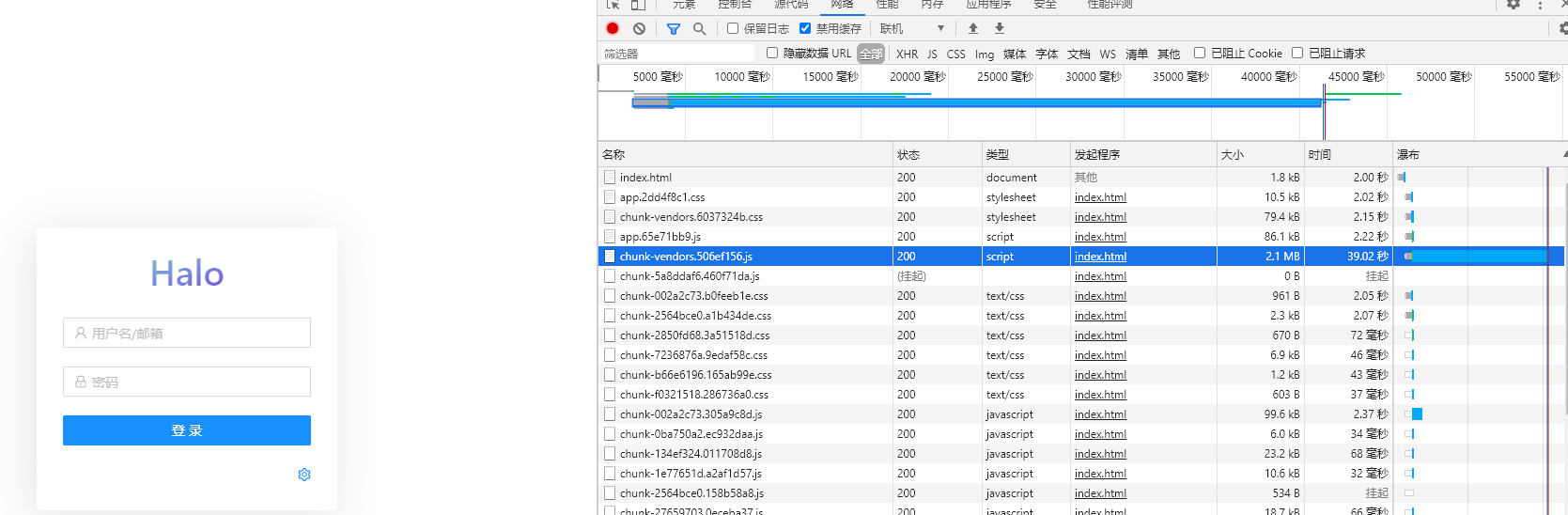Open initiator link for app.2dd4f8c1.css
This screenshot has height=515, width=1568.
coord(1100,197)
